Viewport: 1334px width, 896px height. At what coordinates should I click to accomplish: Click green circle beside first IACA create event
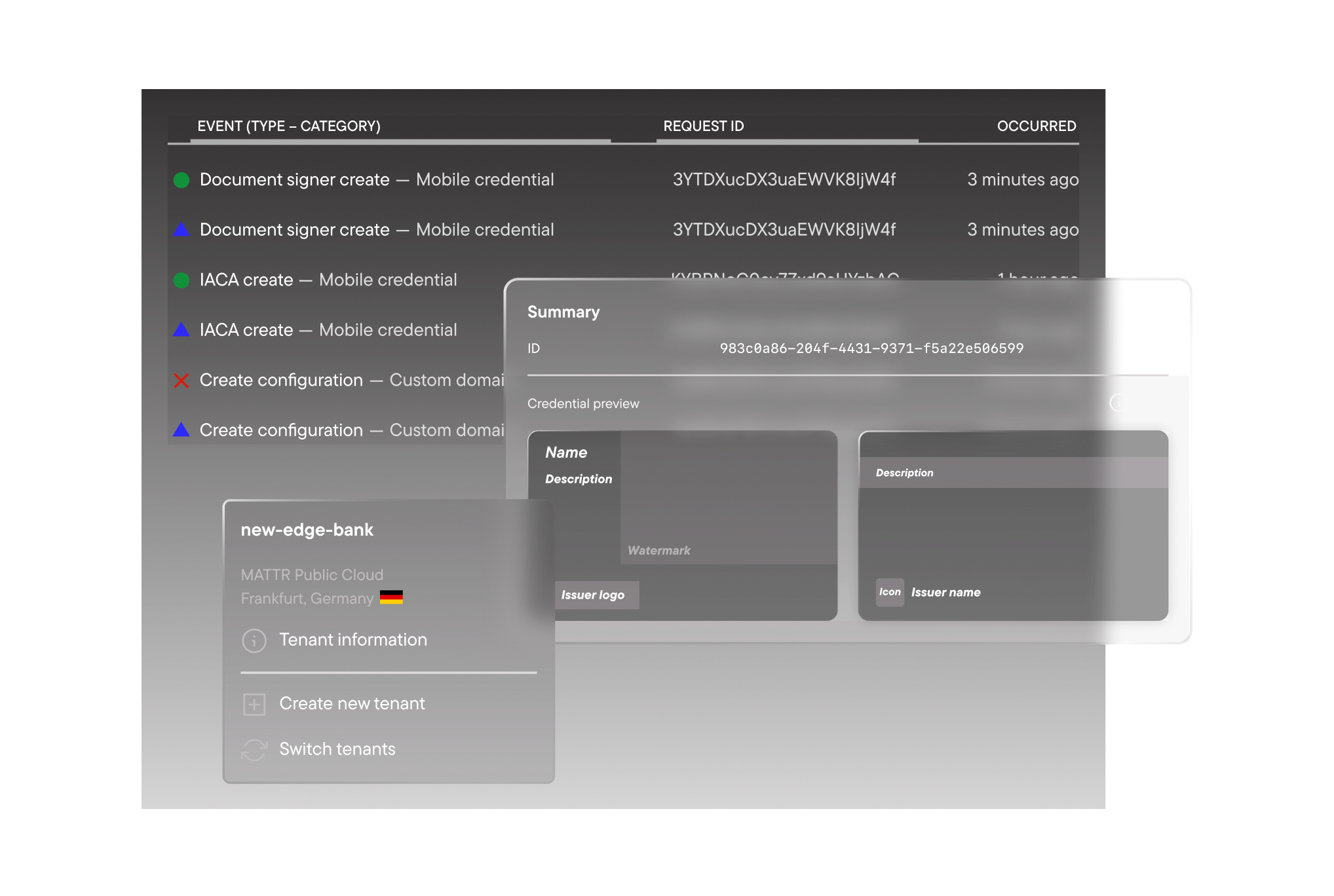click(x=181, y=280)
